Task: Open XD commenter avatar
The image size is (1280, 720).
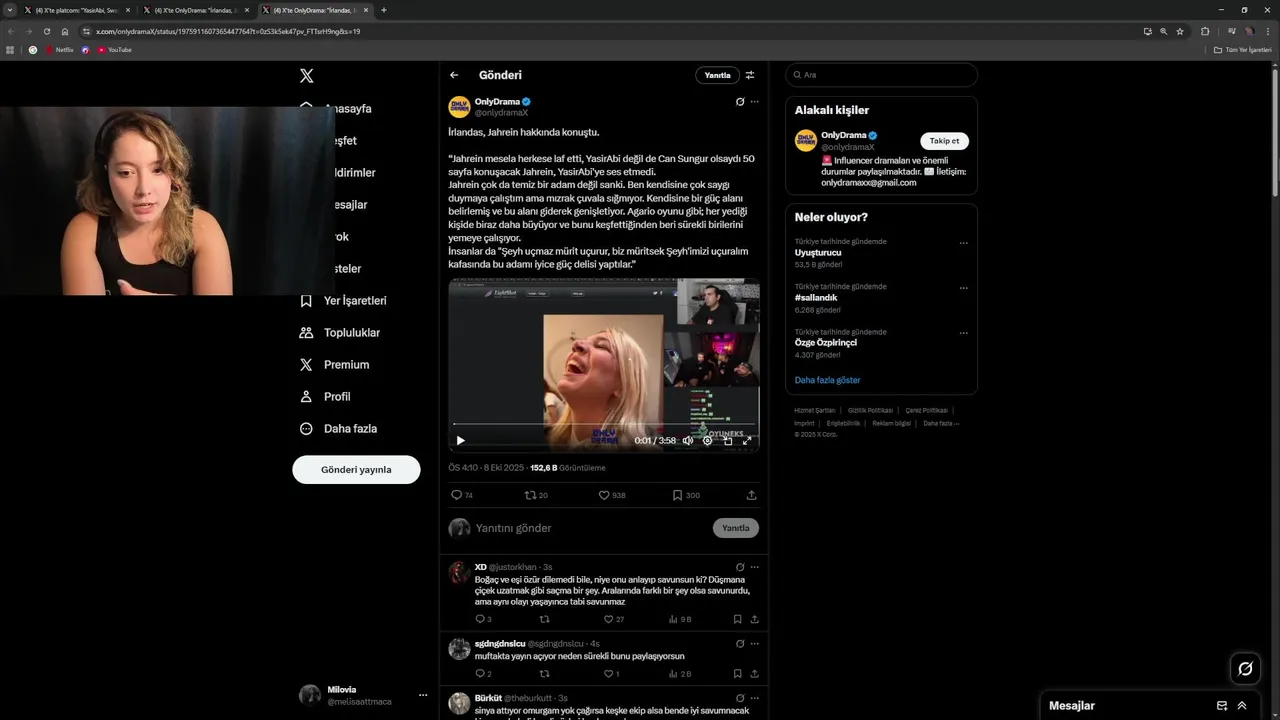Action: (x=459, y=572)
